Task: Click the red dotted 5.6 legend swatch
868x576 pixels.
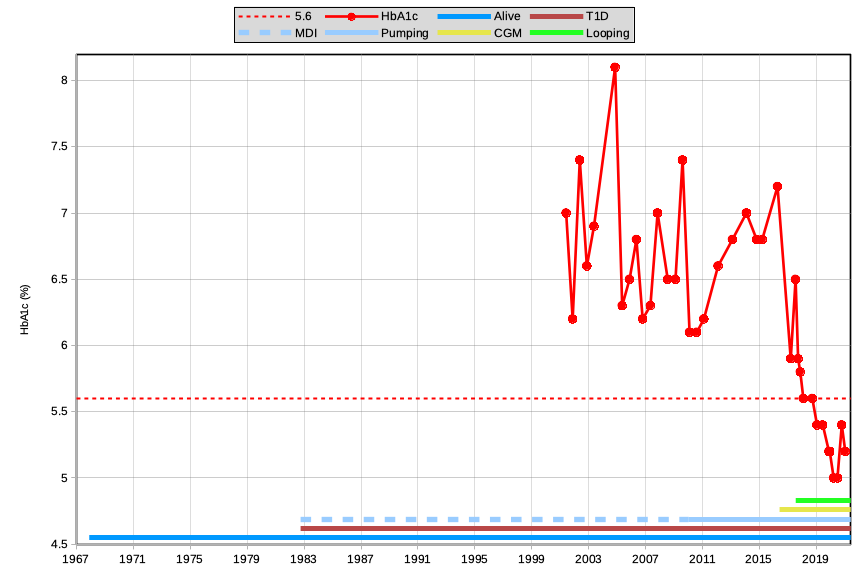Action: (x=265, y=17)
